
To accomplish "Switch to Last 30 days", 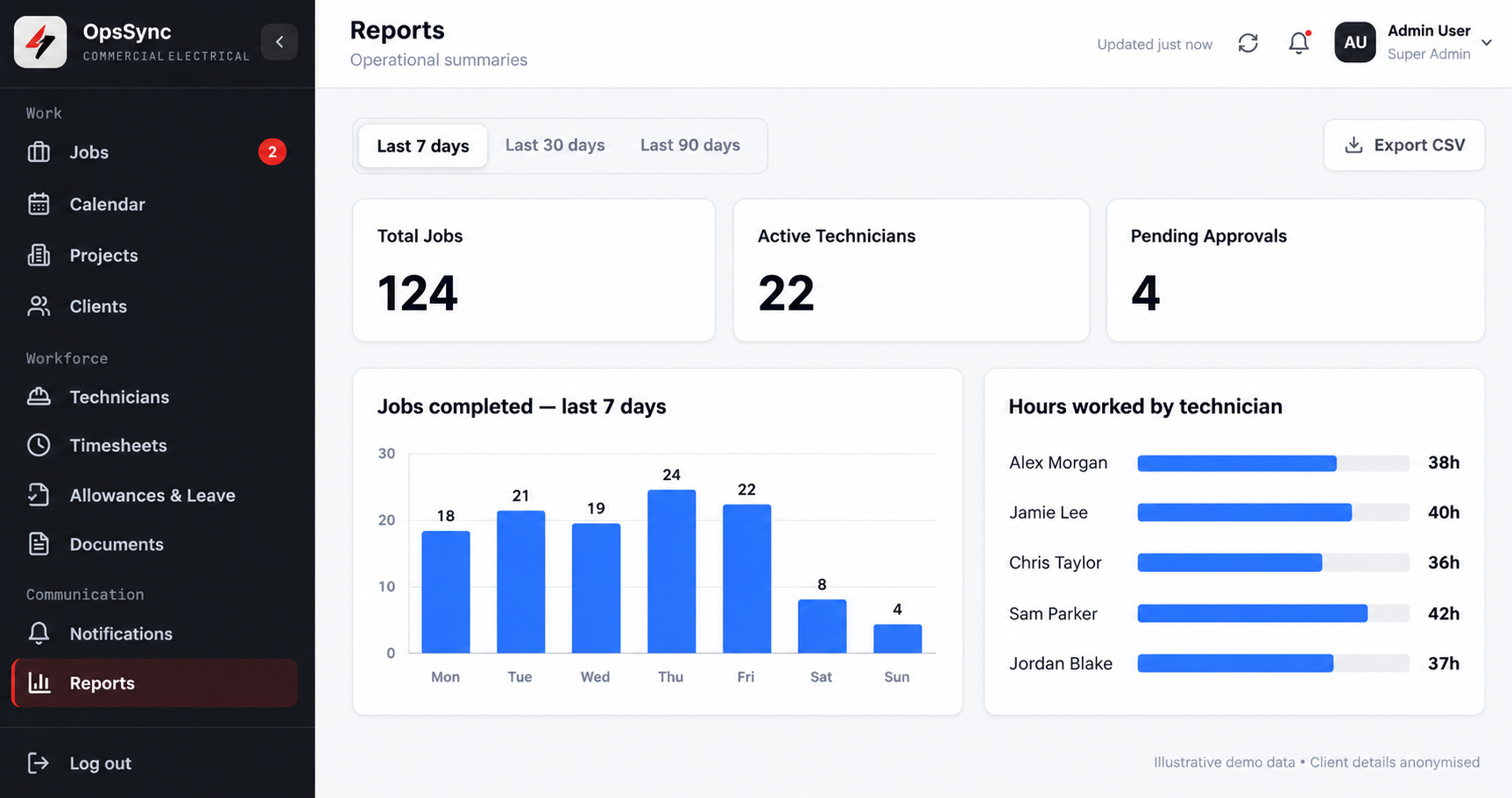I will (555, 145).
